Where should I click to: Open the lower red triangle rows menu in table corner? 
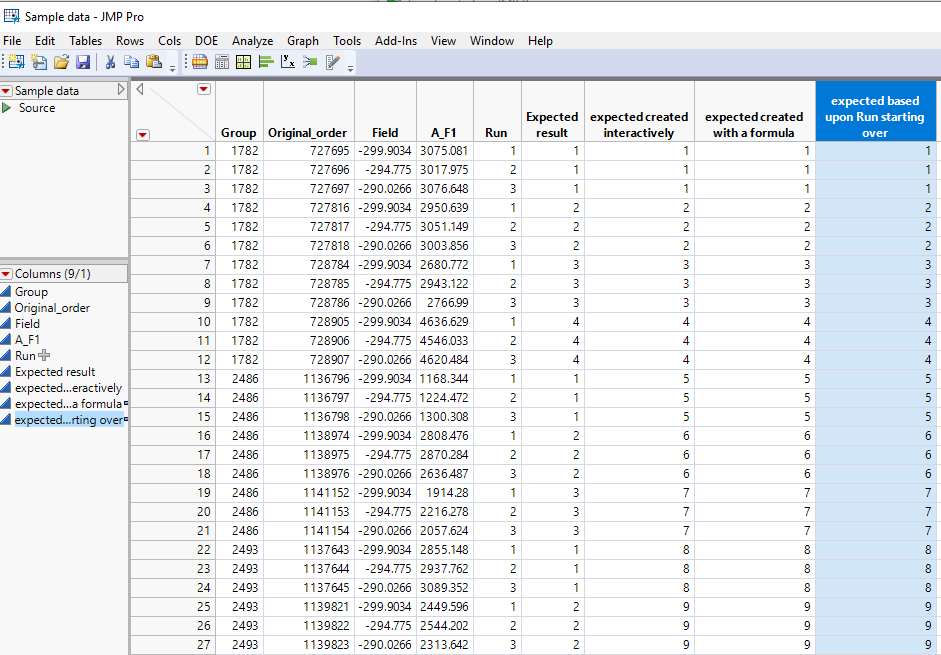[143, 134]
